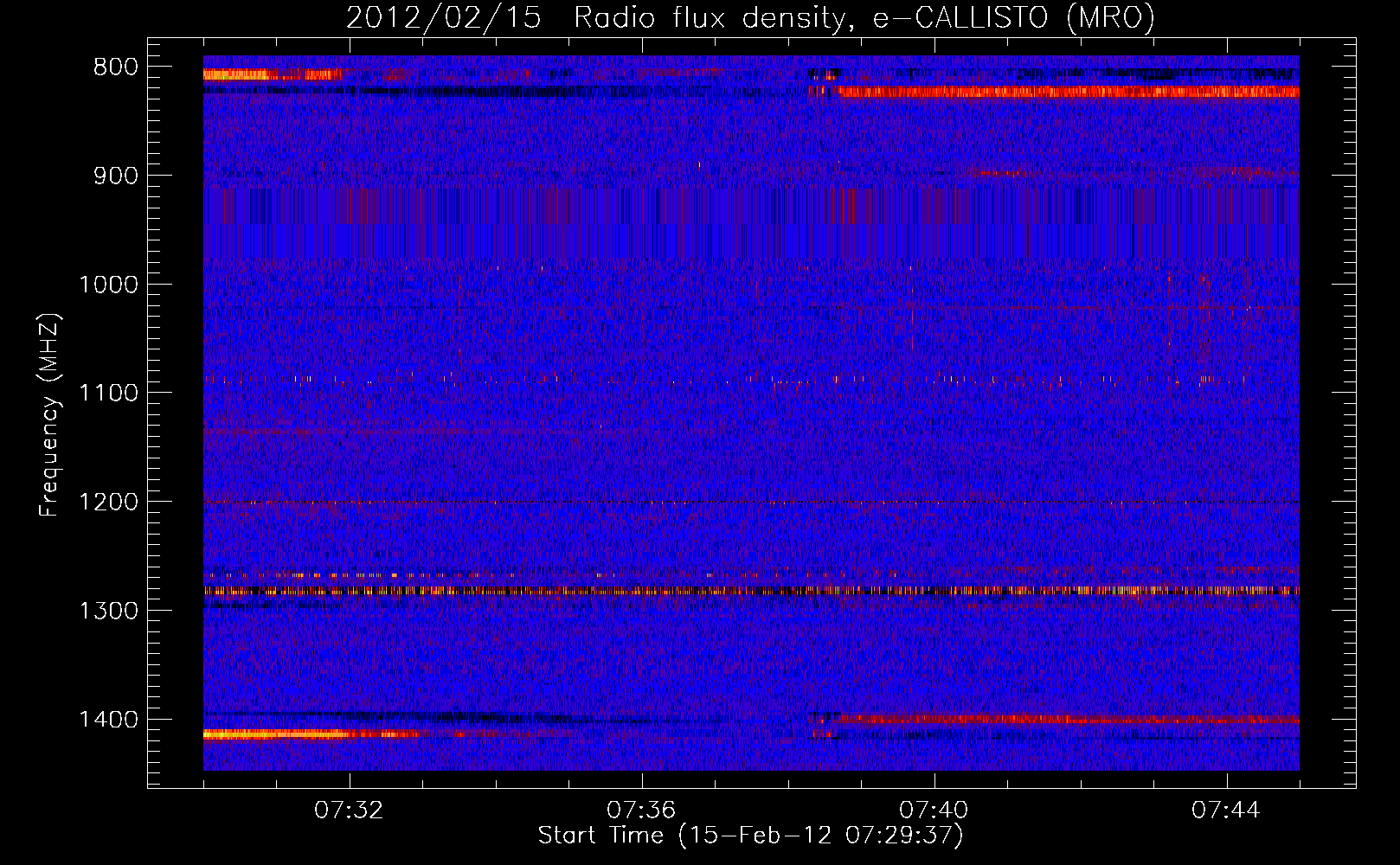Select the '1300' frequency axis label
This screenshot has width=1400, height=865.
pos(109,611)
